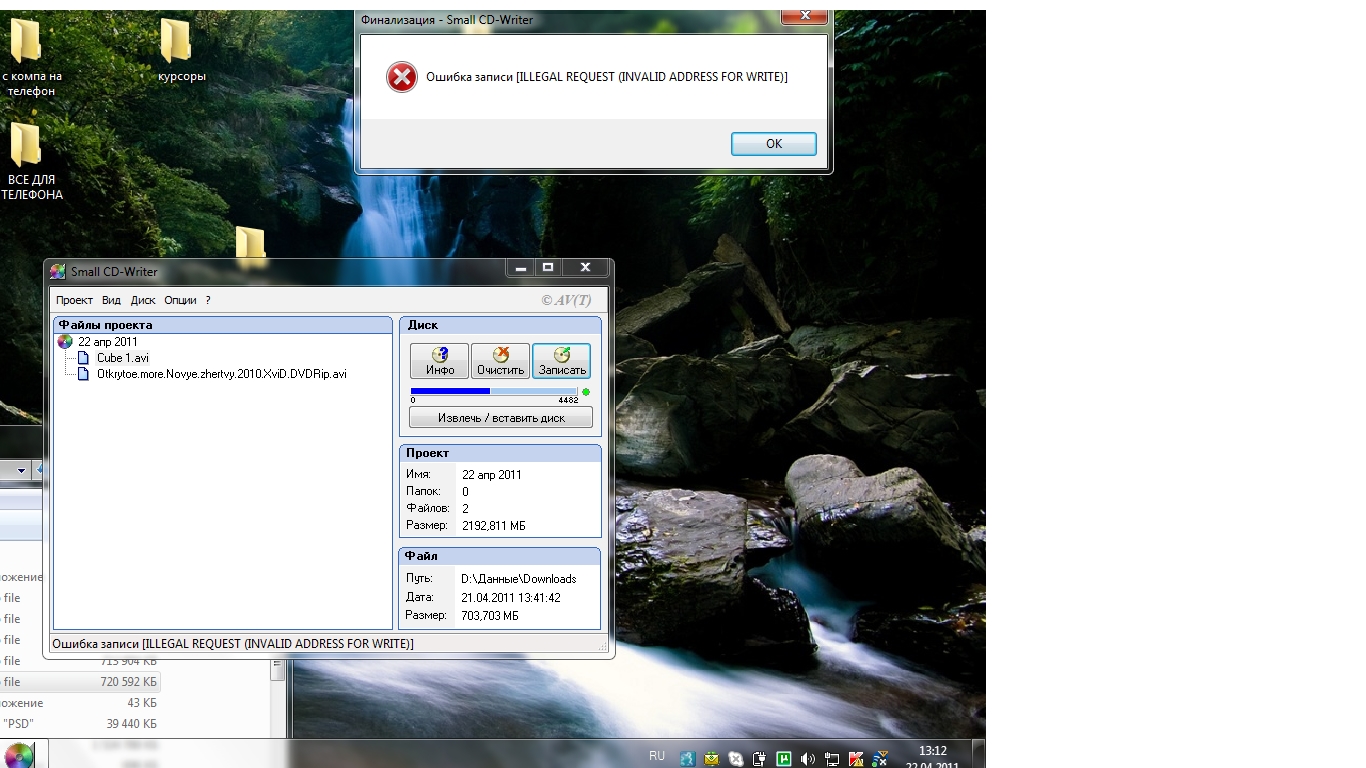Click project size 2192,811 МБ

494,526
